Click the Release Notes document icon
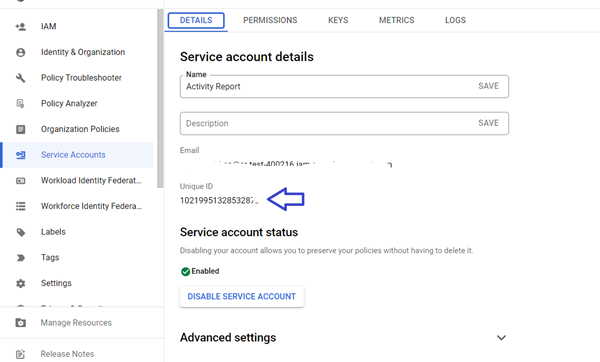Screen dimensions: 600x362 21,354
